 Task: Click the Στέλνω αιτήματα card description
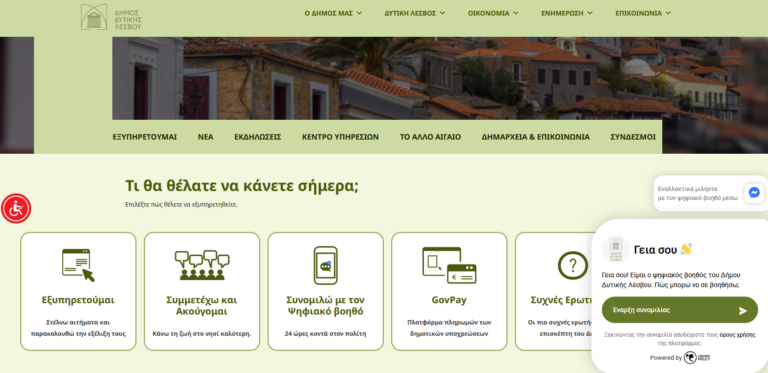click(78, 328)
